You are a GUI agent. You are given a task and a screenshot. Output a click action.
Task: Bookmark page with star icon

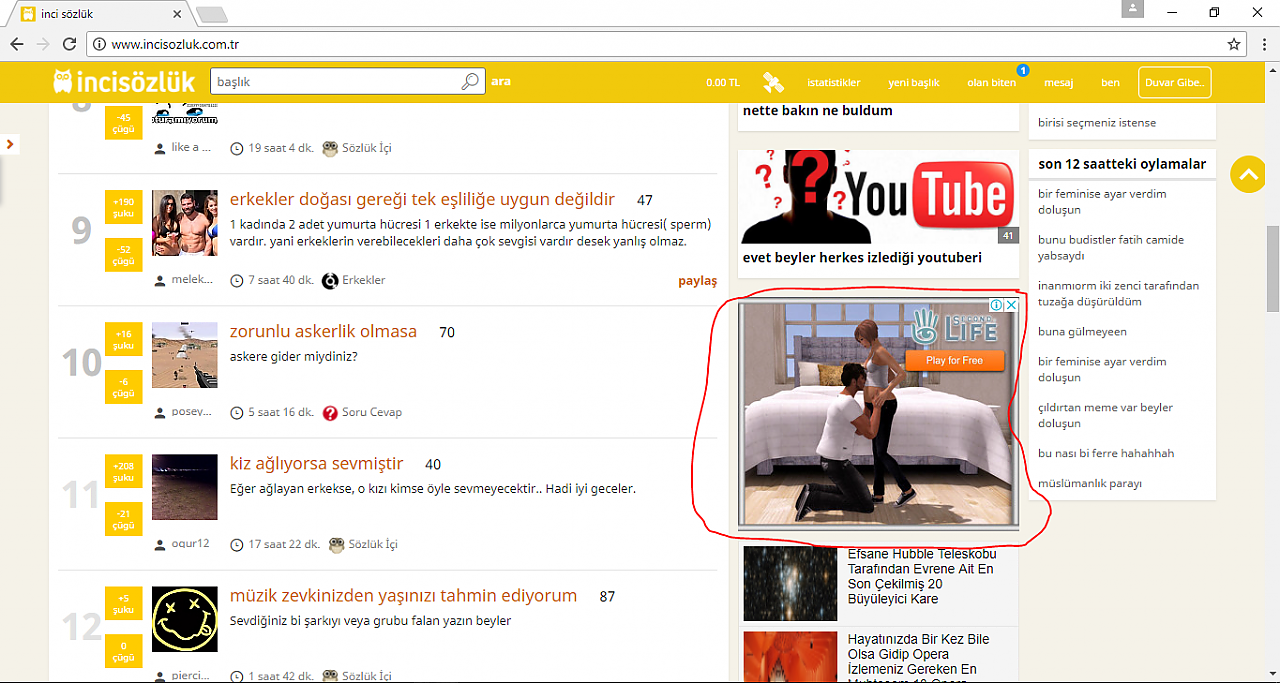coord(1234,44)
